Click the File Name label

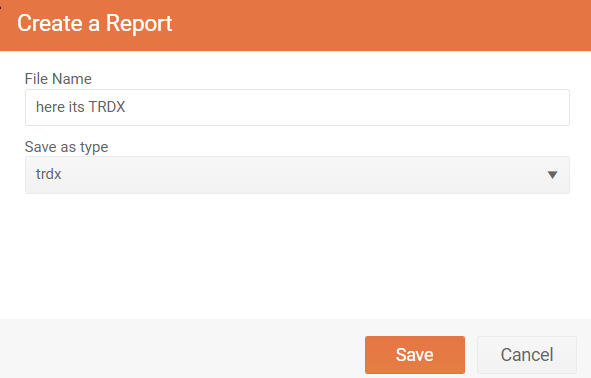pyautogui.click(x=58, y=79)
